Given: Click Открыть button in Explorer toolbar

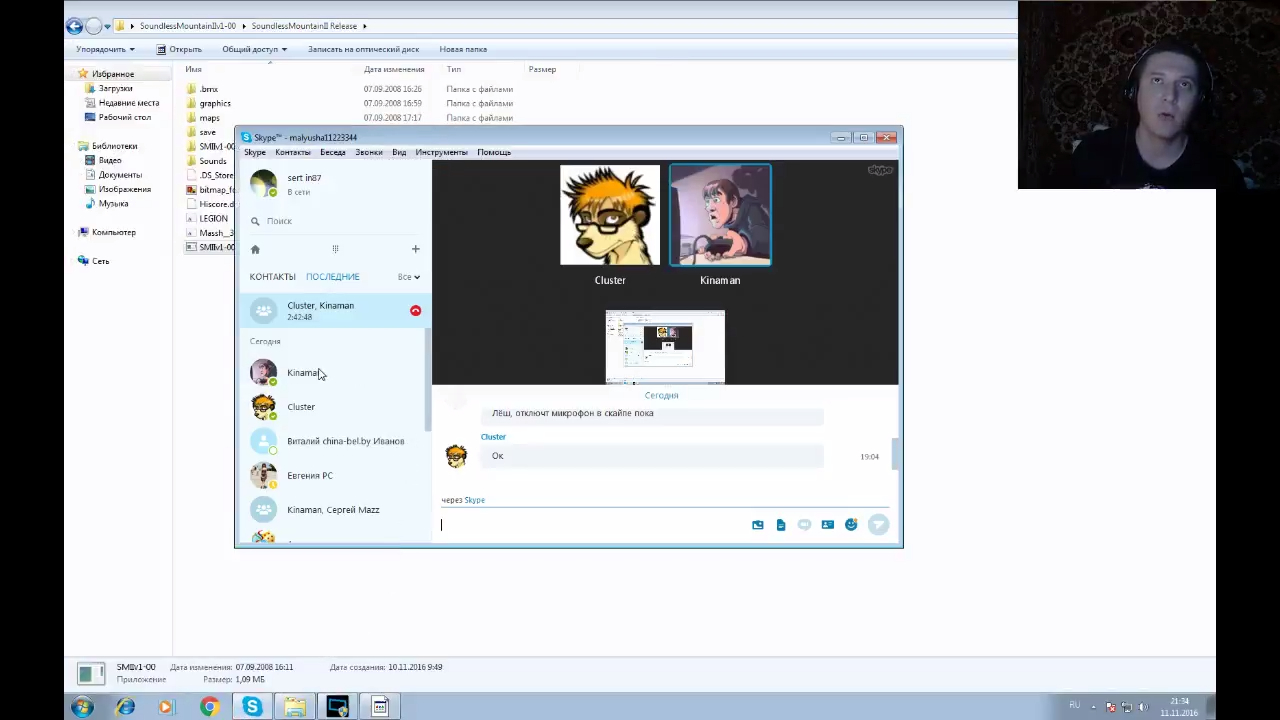Looking at the screenshot, I should pyautogui.click(x=179, y=49).
